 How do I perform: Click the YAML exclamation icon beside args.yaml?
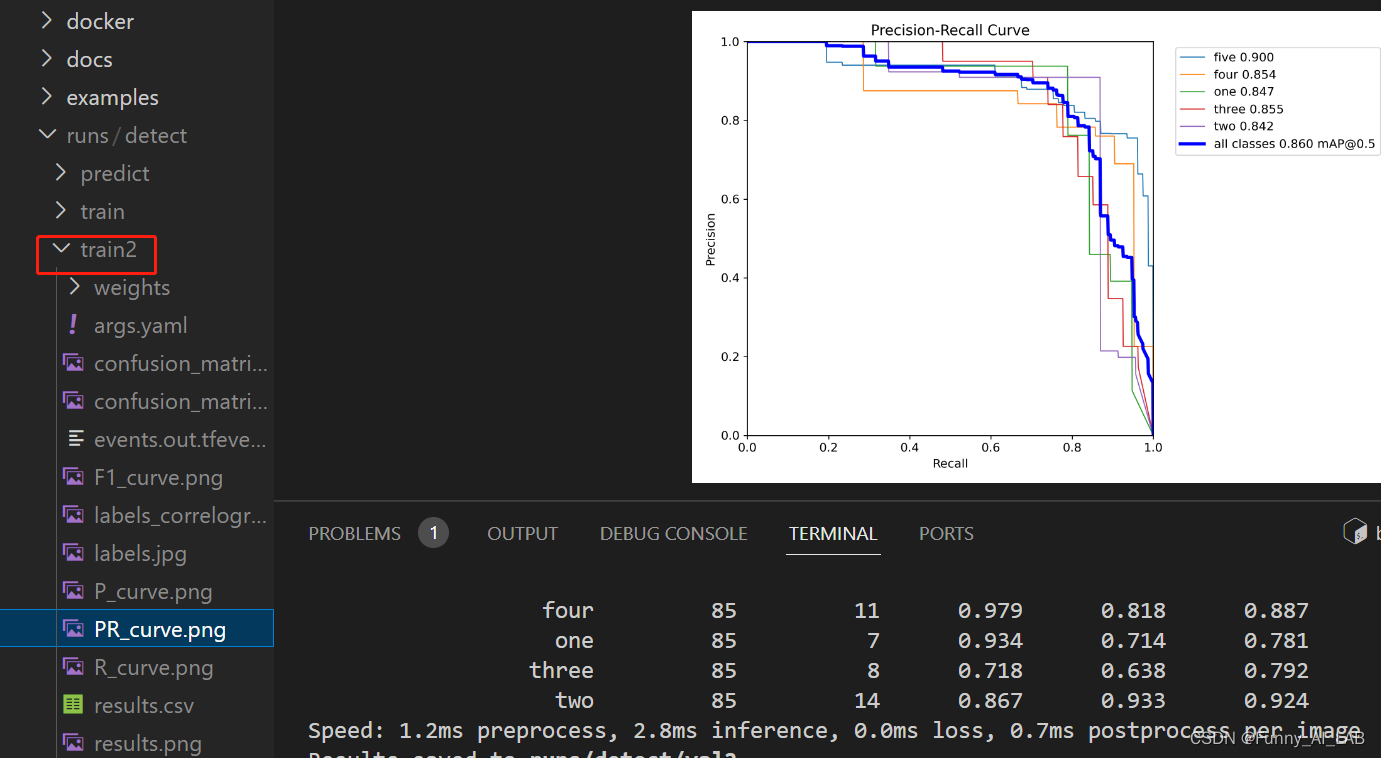click(73, 325)
